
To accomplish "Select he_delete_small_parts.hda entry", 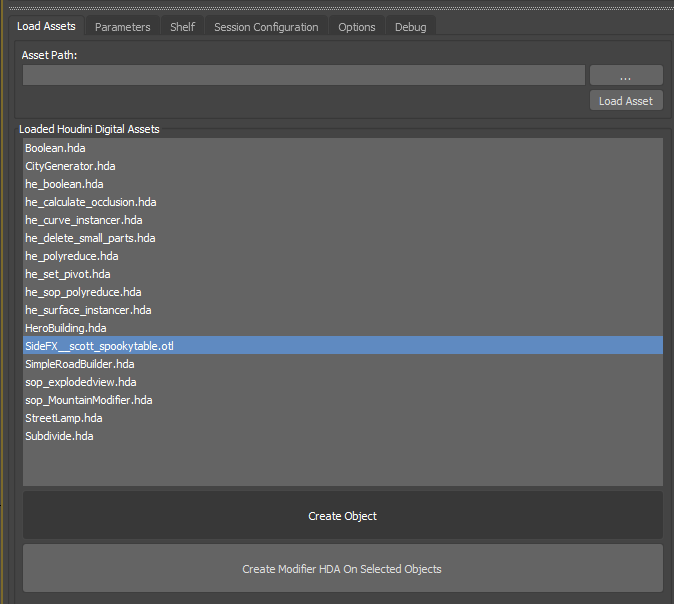I will coord(90,238).
